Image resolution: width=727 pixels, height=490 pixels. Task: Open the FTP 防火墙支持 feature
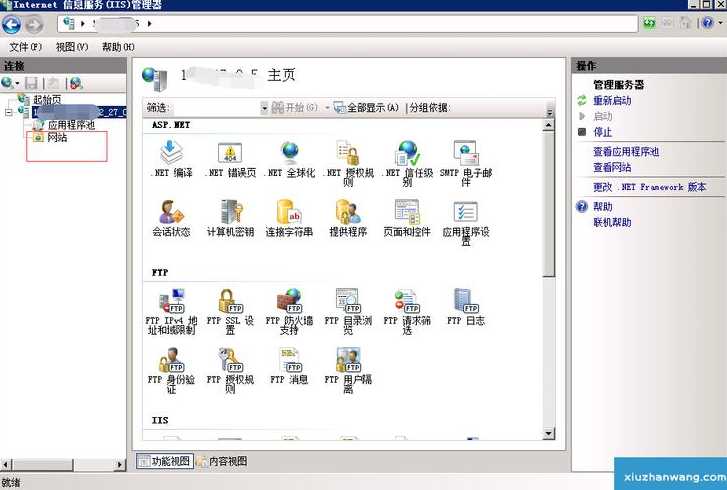point(289,311)
